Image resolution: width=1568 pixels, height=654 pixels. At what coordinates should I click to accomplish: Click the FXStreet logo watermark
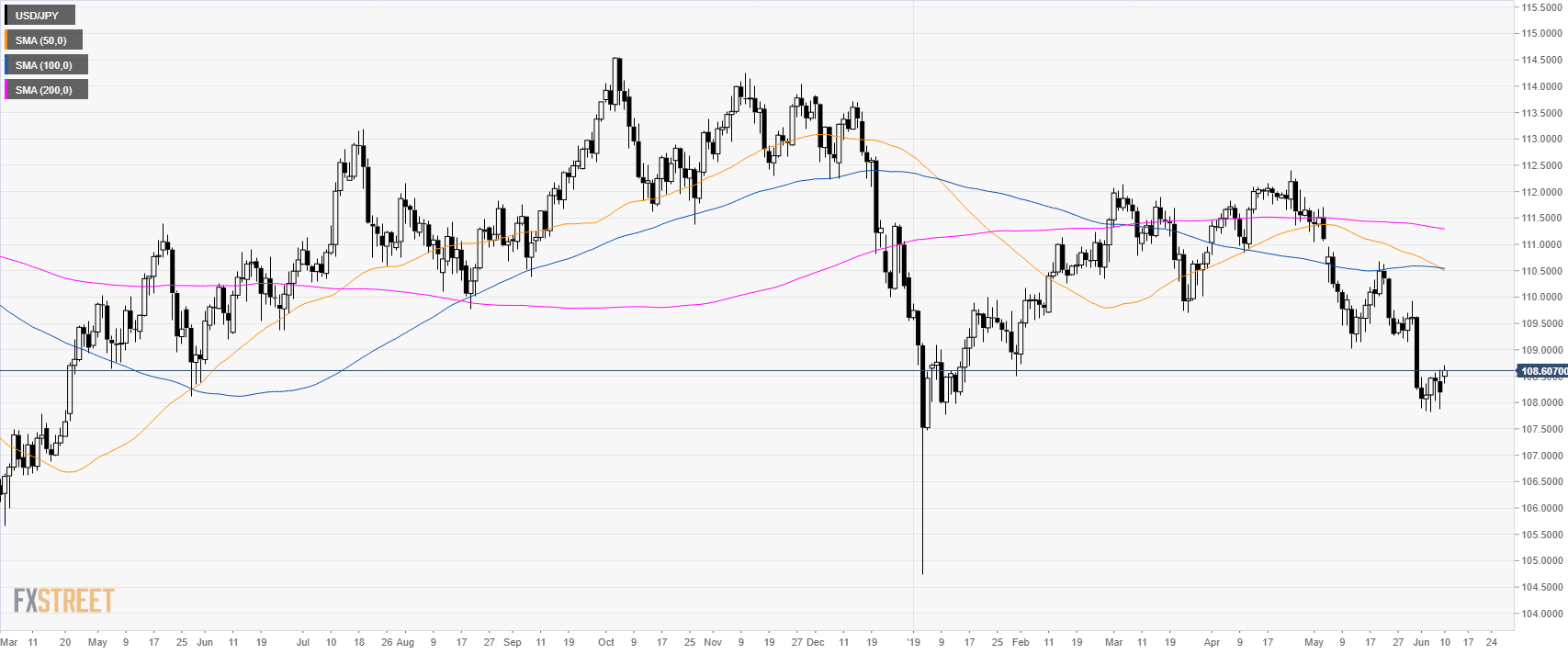(63, 601)
